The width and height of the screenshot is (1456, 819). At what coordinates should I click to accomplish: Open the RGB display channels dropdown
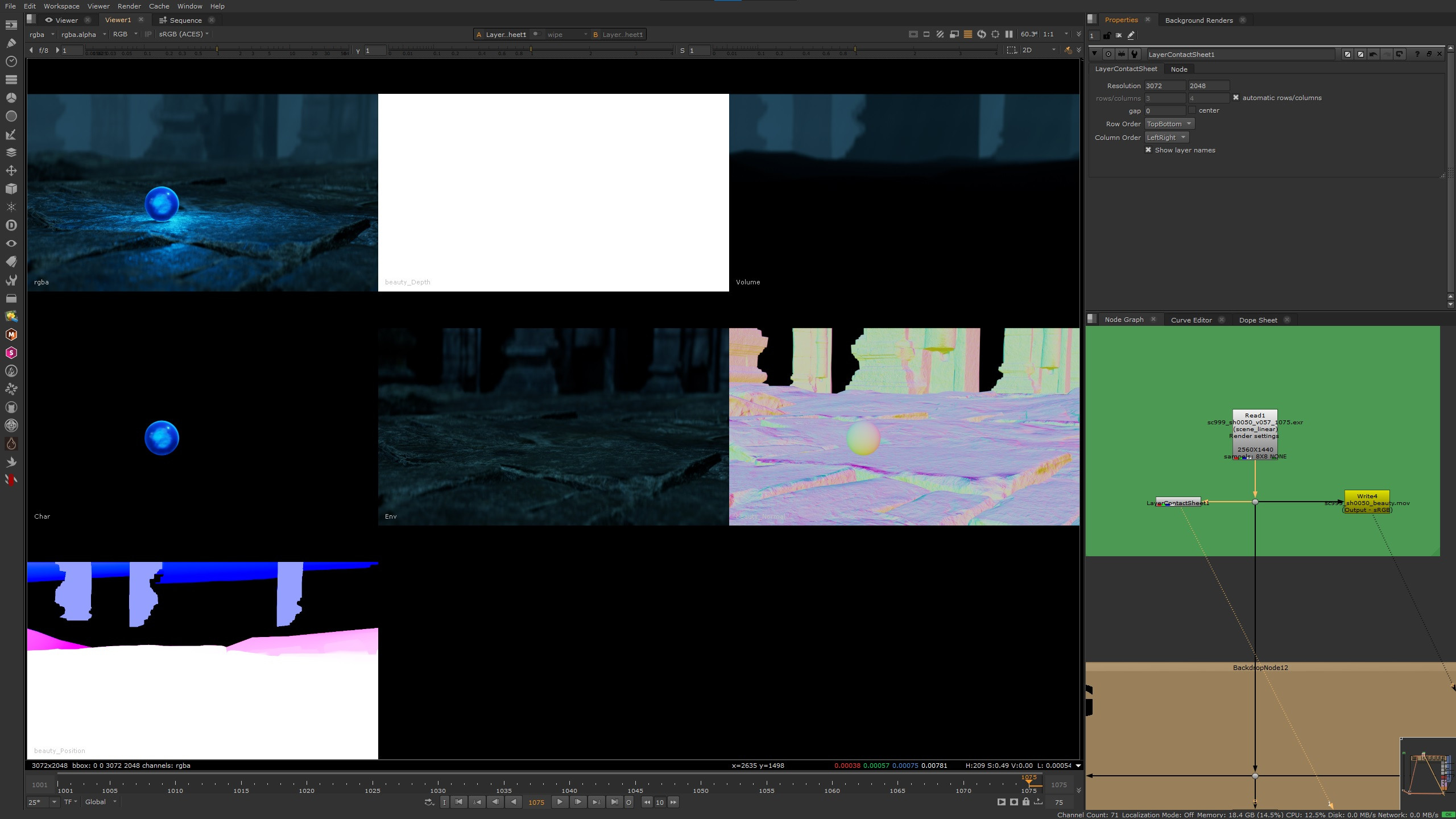click(x=125, y=34)
